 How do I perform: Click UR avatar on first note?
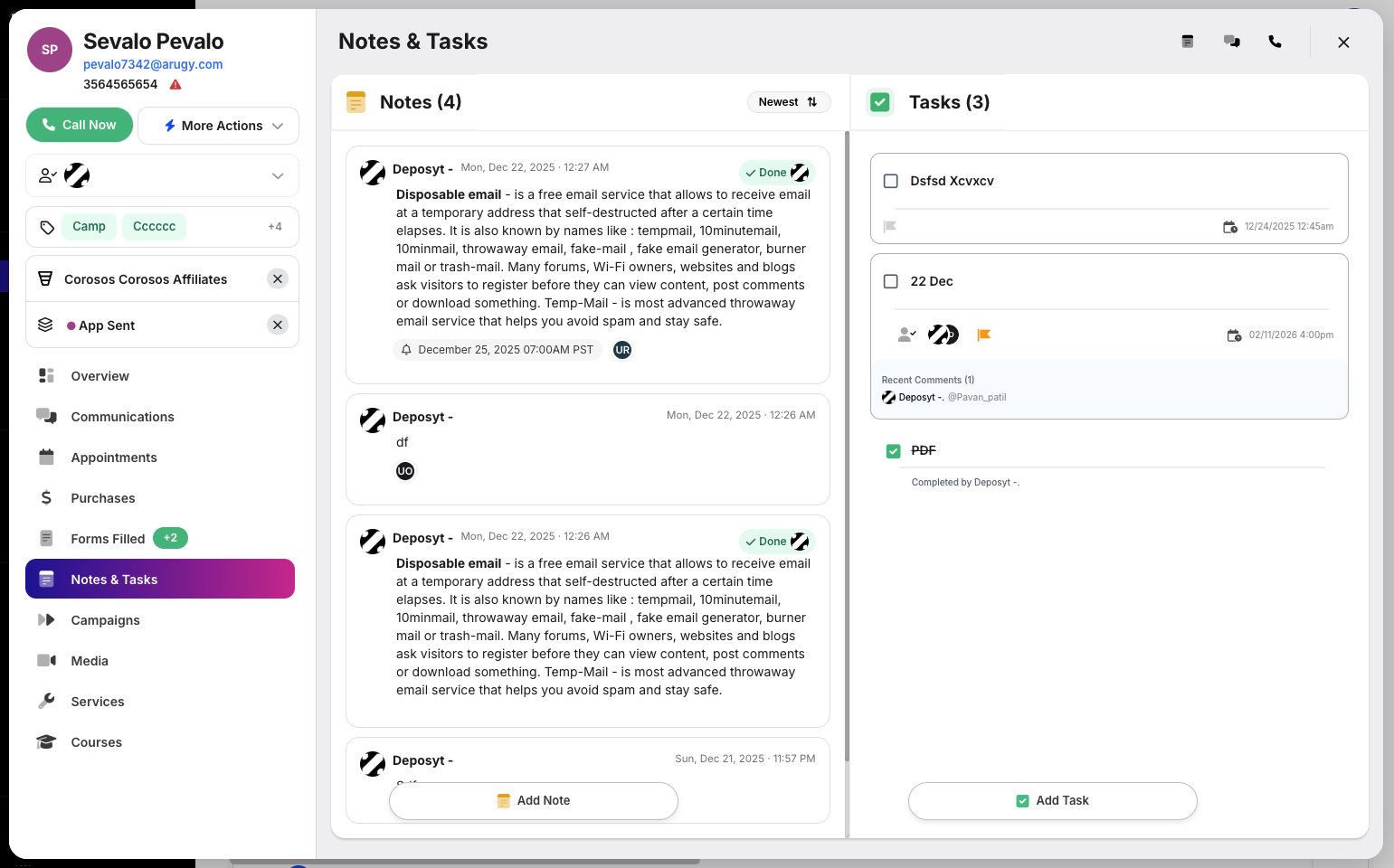(x=622, y=350)
